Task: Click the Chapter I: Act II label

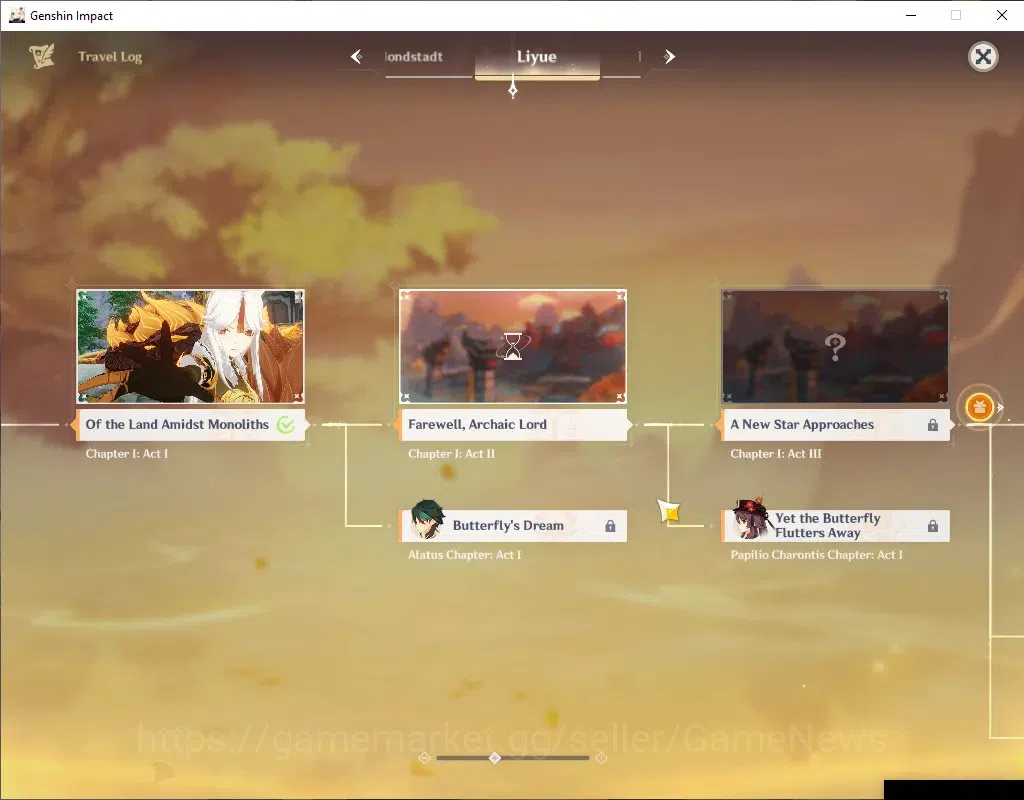Action: pyautogui.click(x=451, y=454)
